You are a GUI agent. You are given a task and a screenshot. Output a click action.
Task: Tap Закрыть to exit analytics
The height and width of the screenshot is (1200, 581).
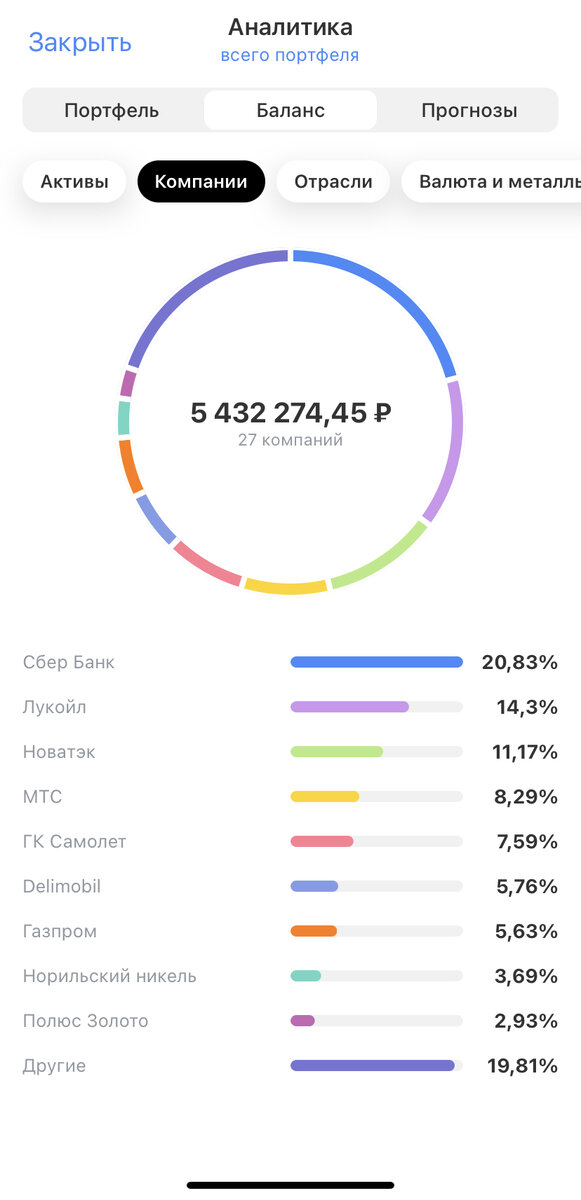click(78, 42)
